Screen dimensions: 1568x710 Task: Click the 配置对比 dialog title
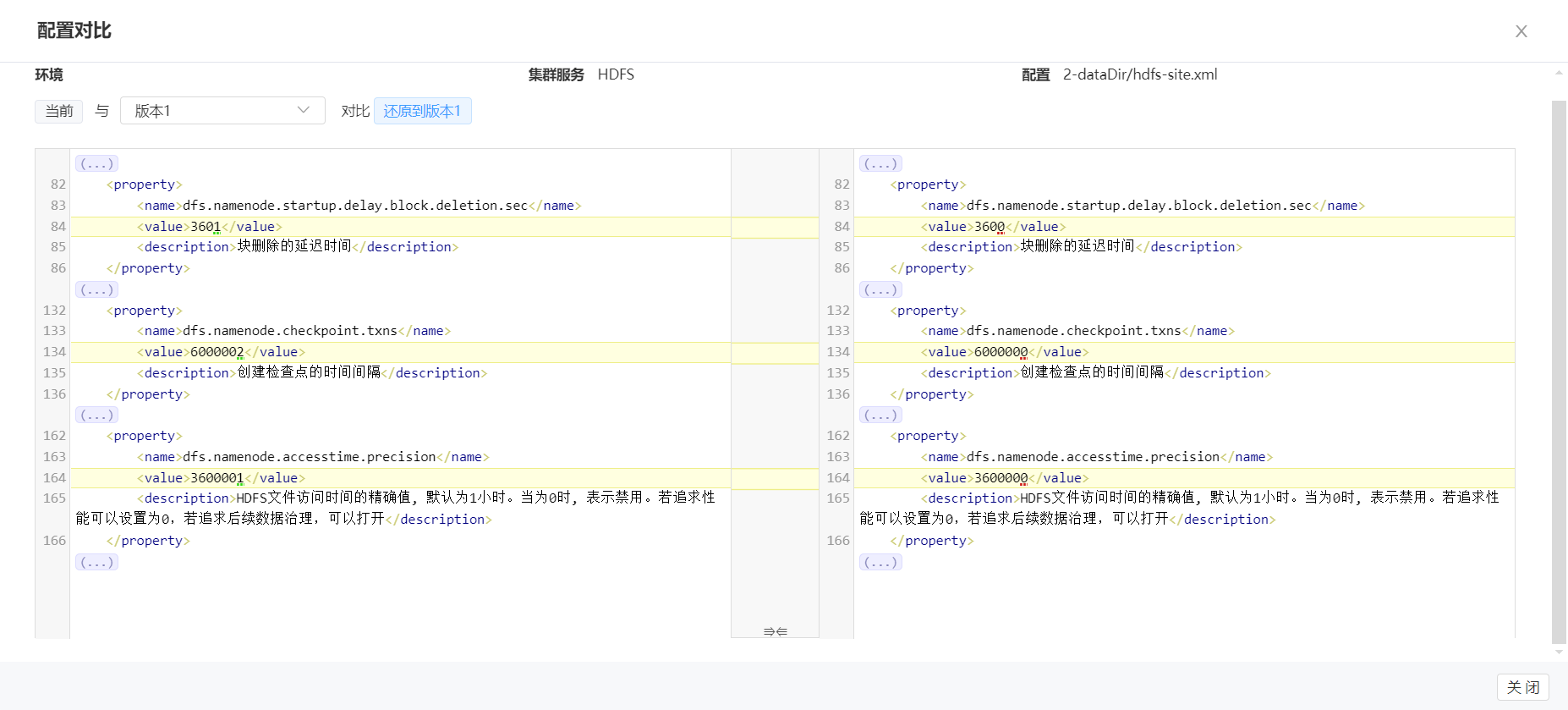74,30
